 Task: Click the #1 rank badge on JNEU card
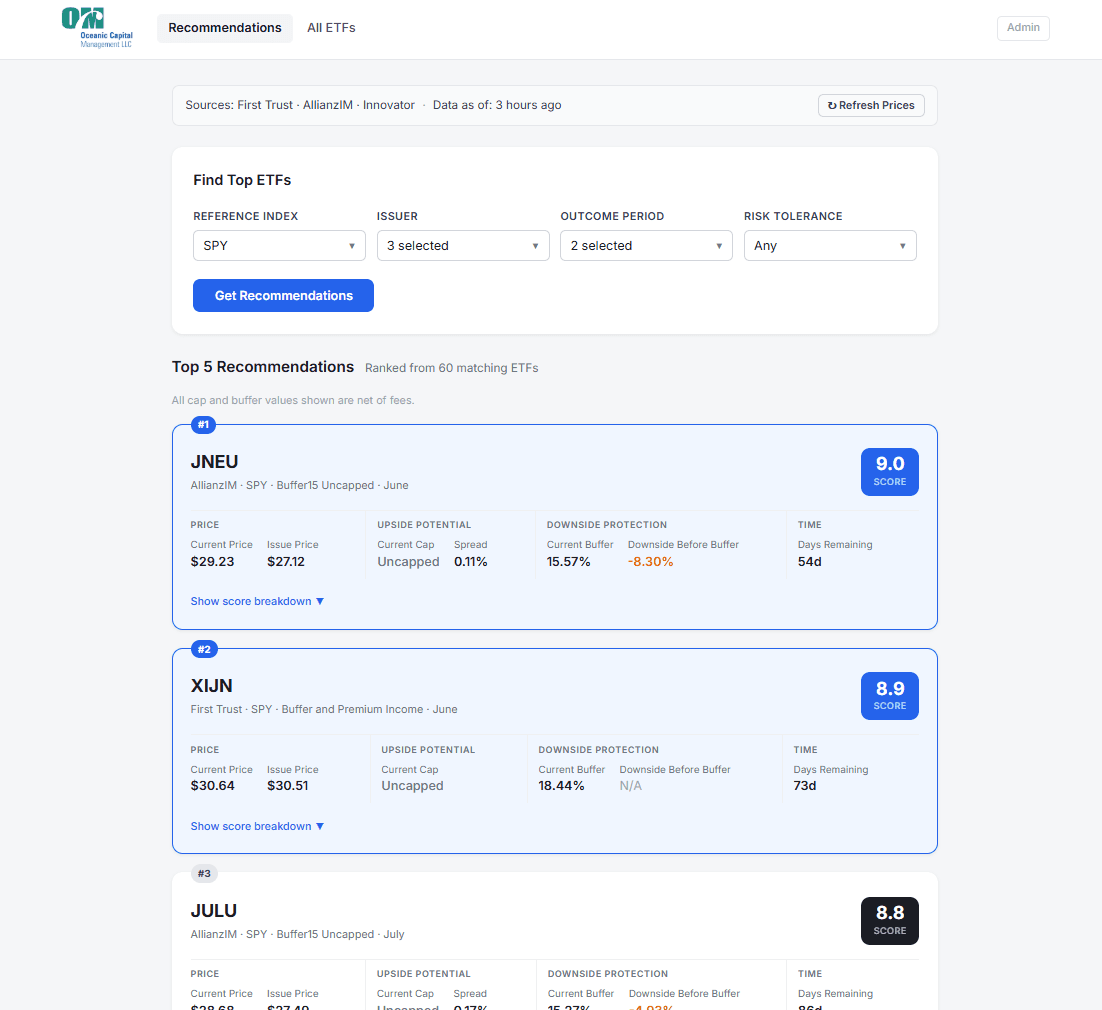click(203, 424)
